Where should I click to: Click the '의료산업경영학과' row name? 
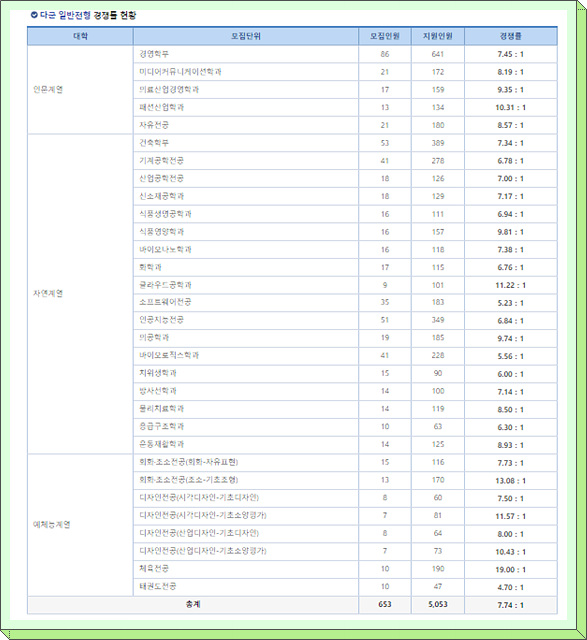169,89
